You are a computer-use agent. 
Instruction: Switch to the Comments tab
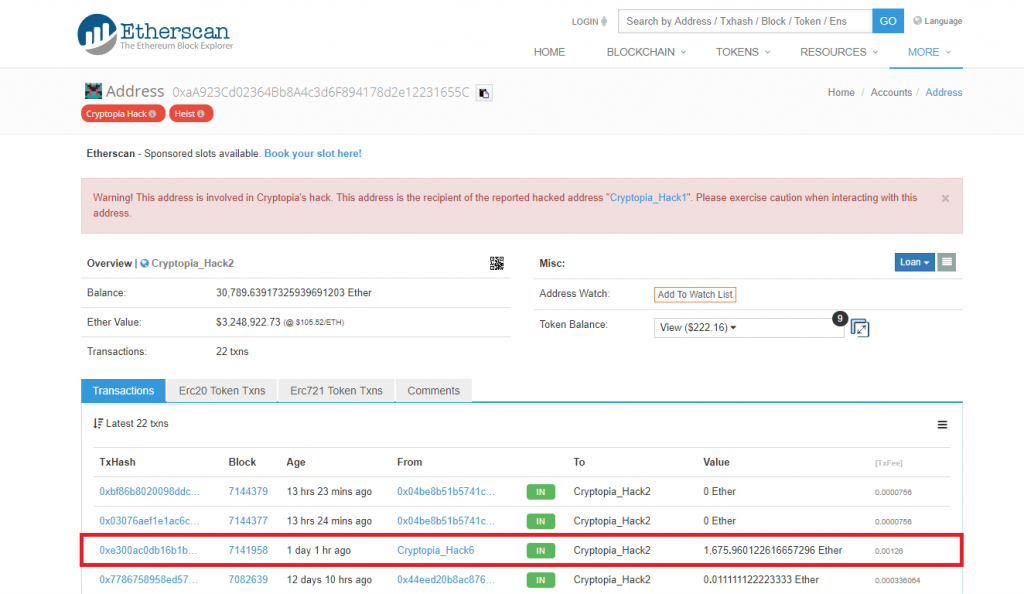(x=433, y=391)
